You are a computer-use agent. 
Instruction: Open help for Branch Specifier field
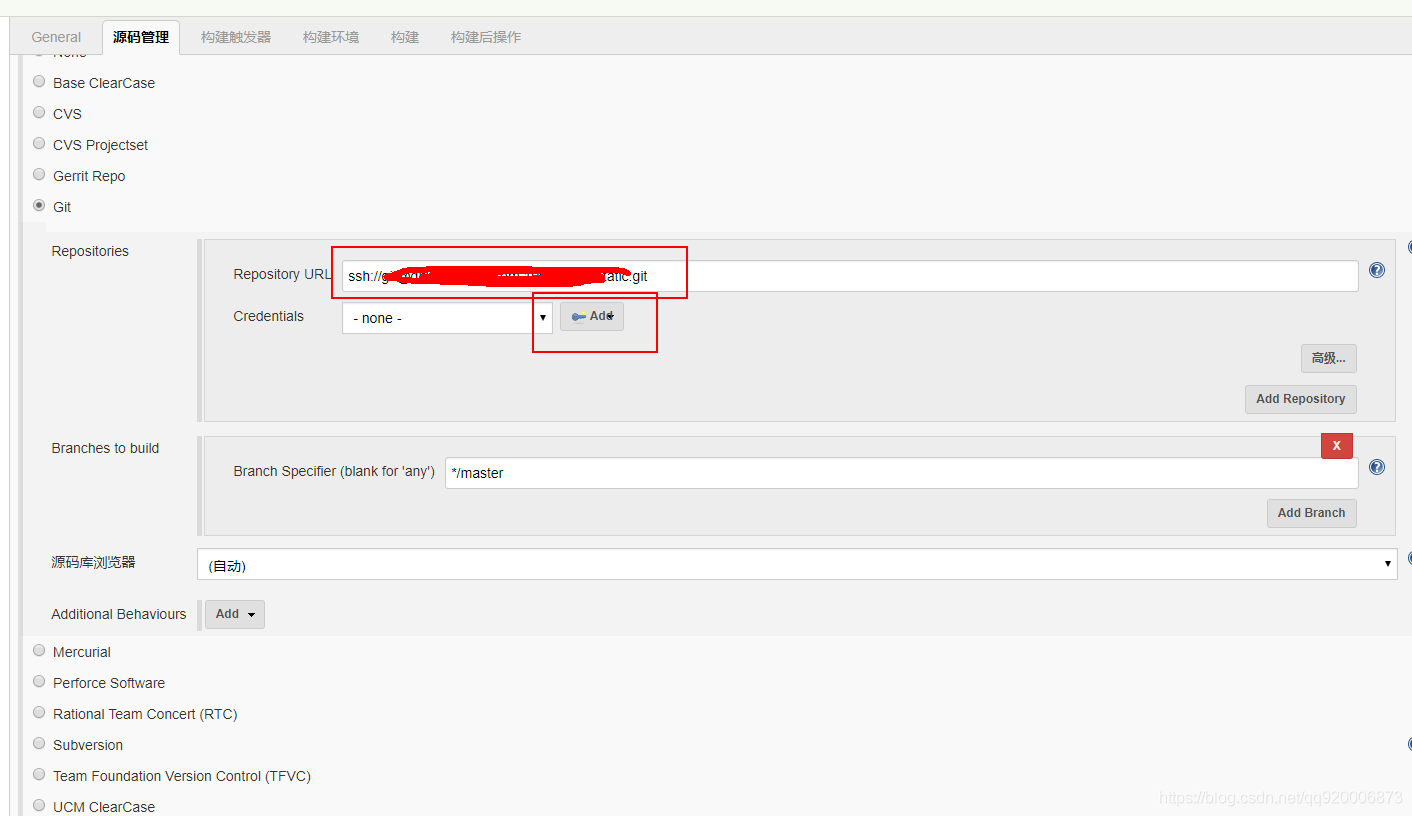(x=1377, y=467)
